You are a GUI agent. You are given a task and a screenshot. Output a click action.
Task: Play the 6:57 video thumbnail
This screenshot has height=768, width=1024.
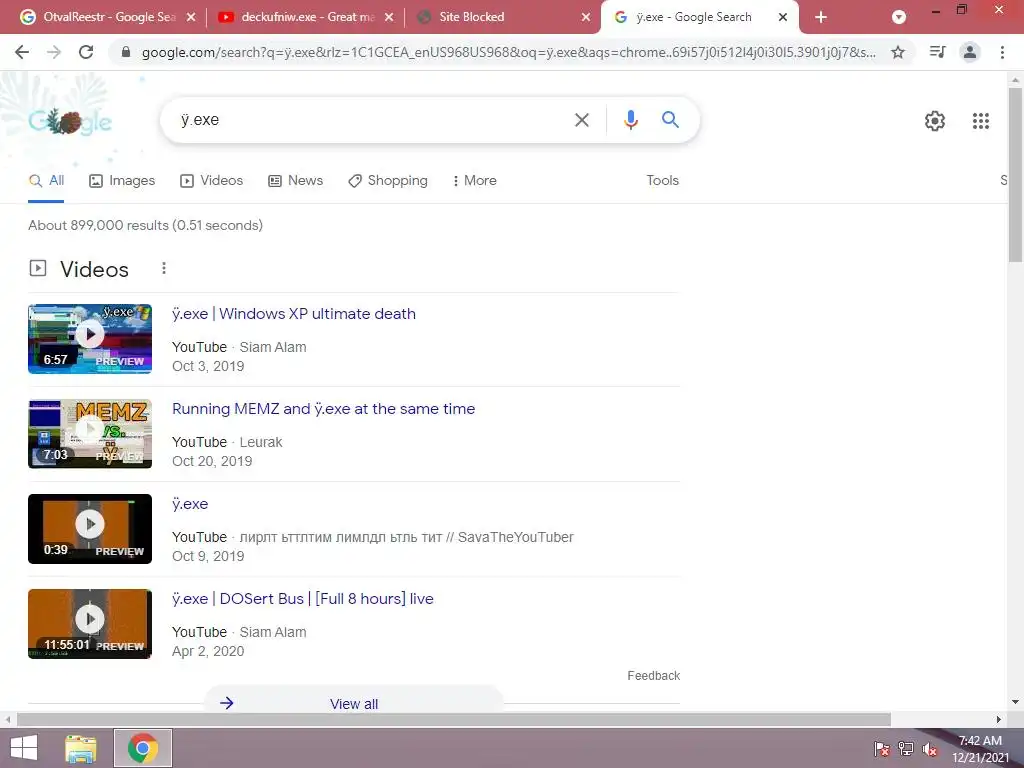click(90, 339)
